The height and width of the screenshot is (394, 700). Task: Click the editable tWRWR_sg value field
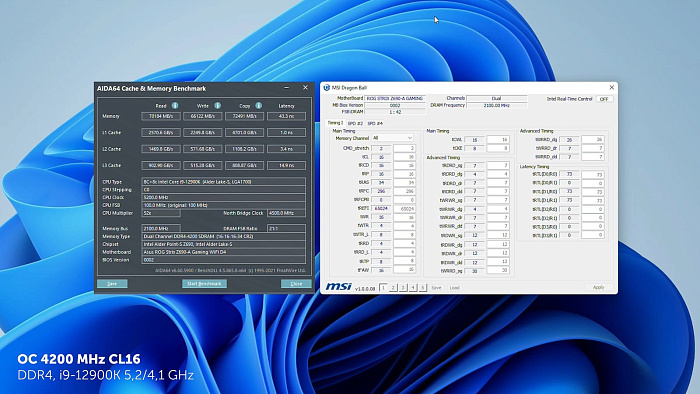[498, 200]
